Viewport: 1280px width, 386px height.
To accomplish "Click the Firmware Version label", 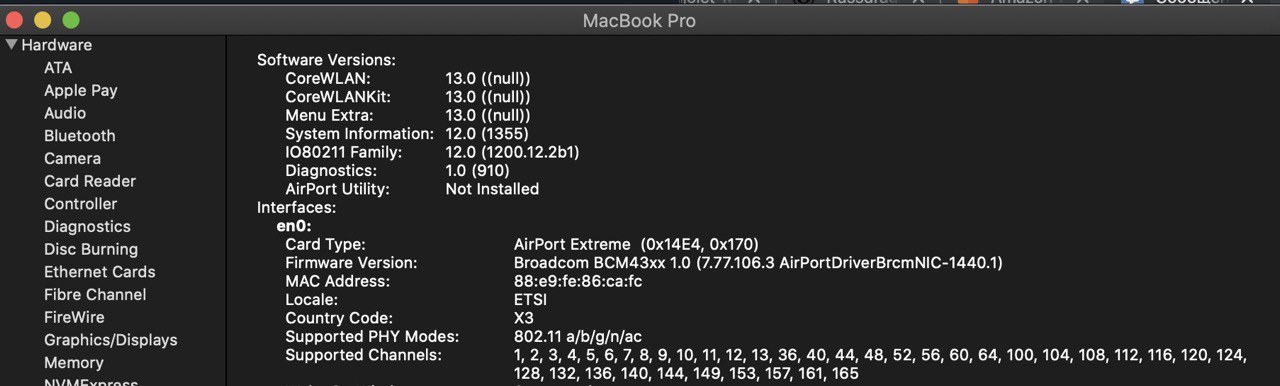I will coord(351,263).
